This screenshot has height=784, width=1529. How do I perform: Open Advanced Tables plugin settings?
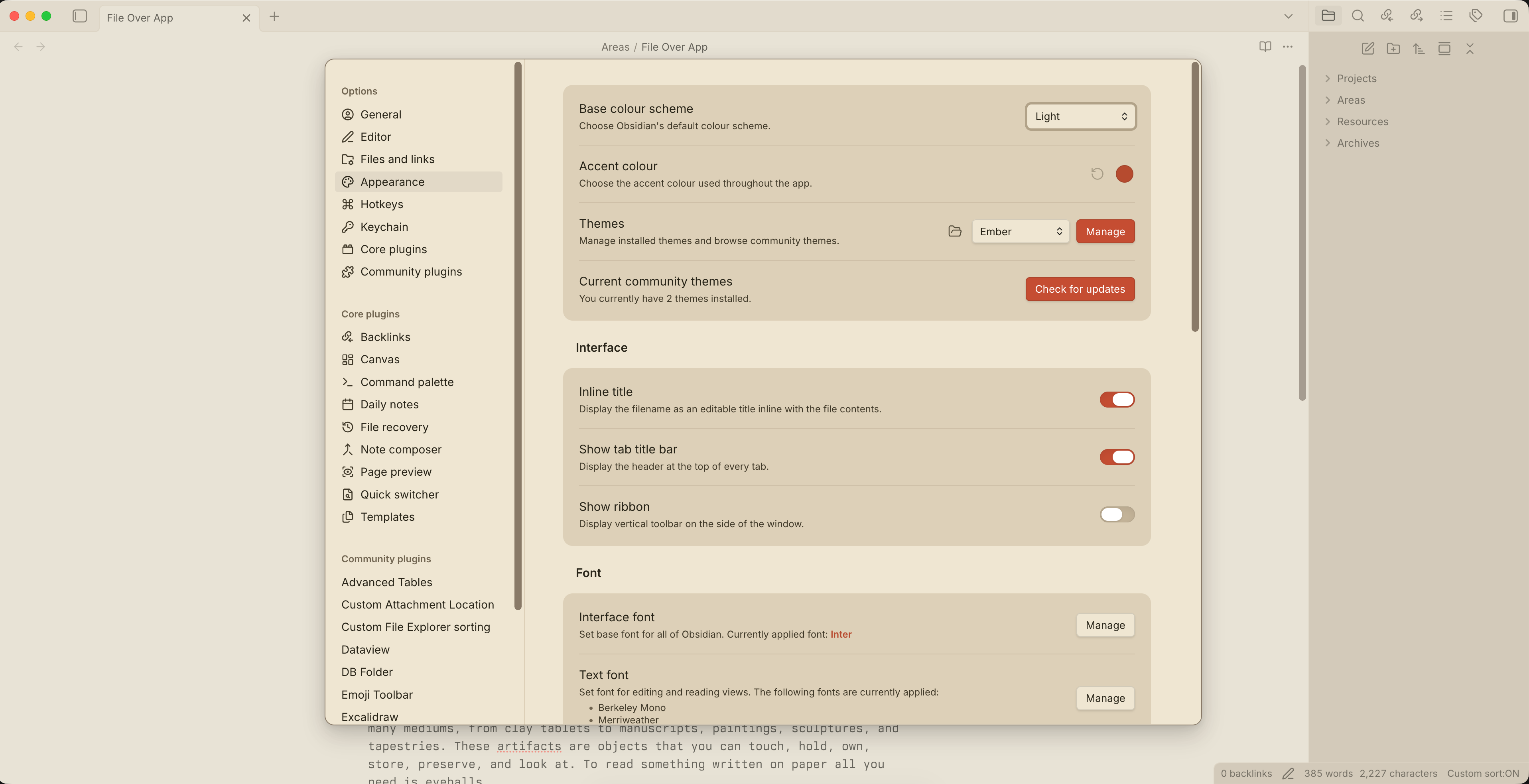[418, 582]
